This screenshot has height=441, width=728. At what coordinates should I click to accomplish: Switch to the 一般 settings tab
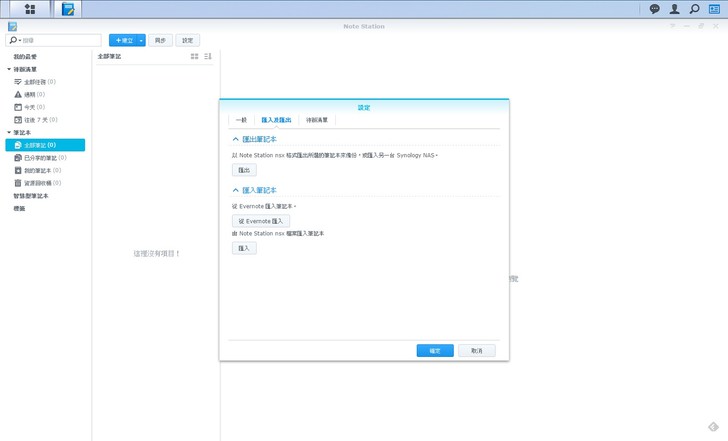(x=241, y=120)
